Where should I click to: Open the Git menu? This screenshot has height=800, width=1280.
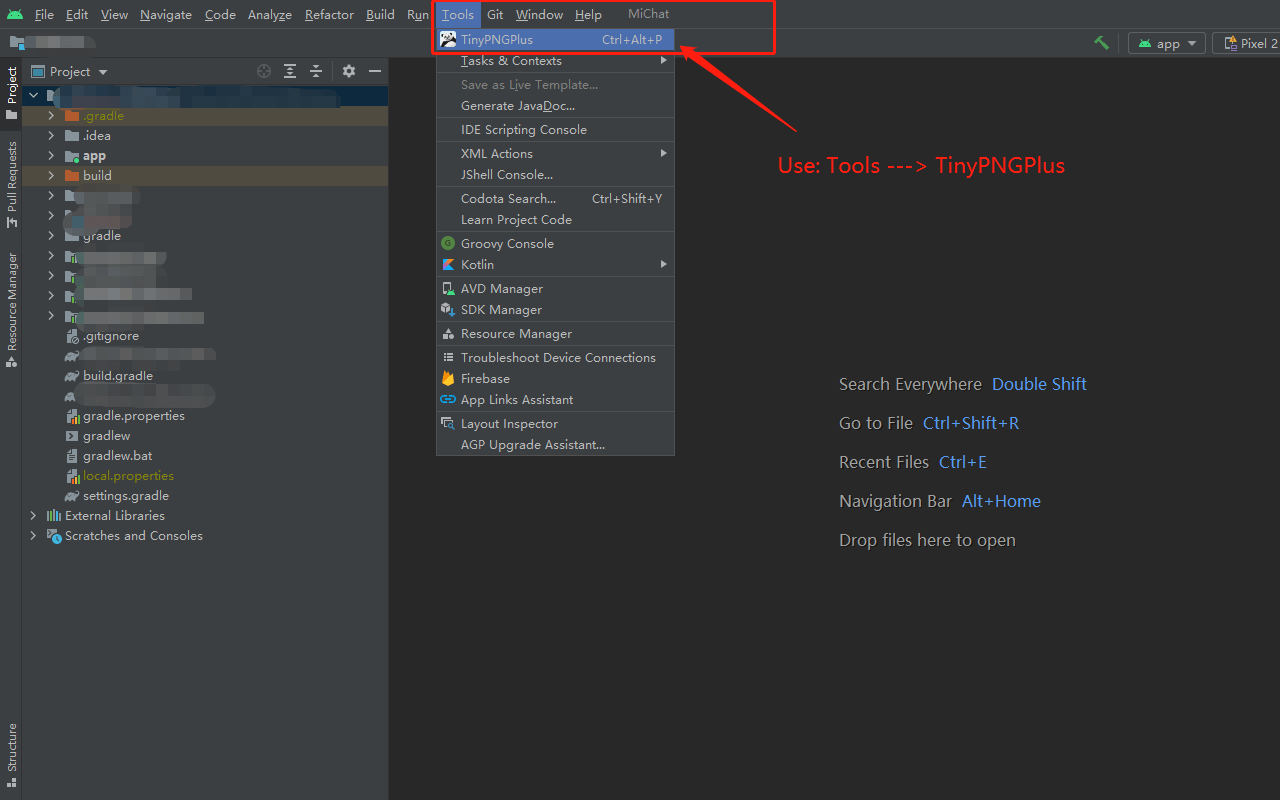pyautogui.click(x=495, y=14)
